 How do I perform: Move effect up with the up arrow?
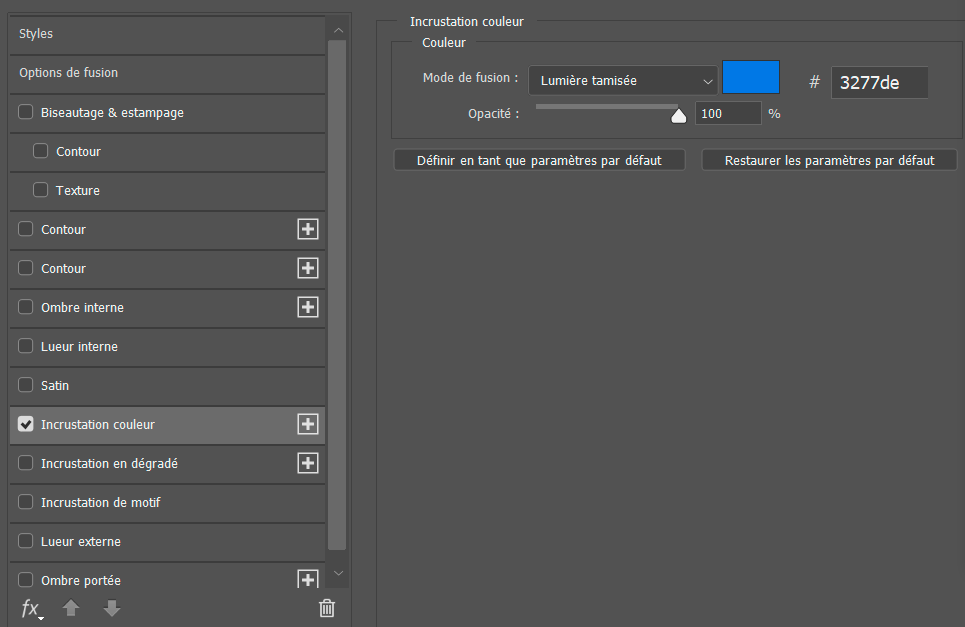click(x=71, y=609)
